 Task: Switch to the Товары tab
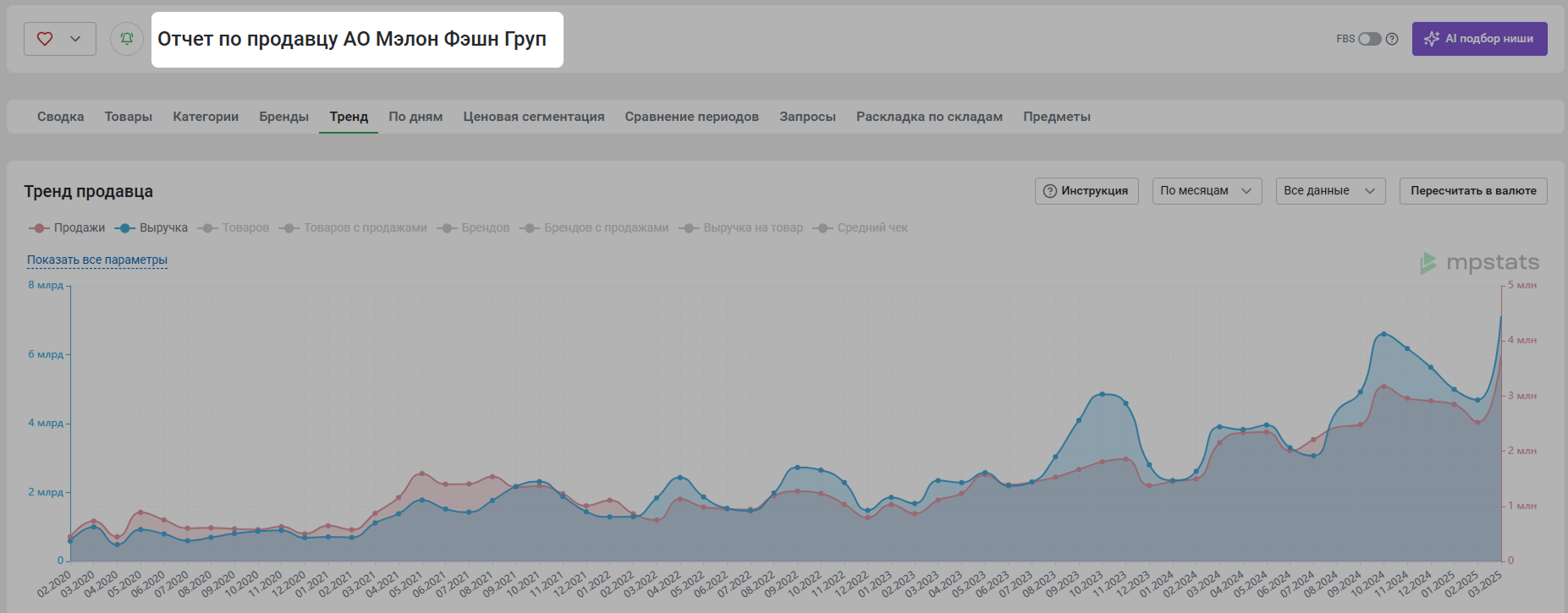(129, 117)
